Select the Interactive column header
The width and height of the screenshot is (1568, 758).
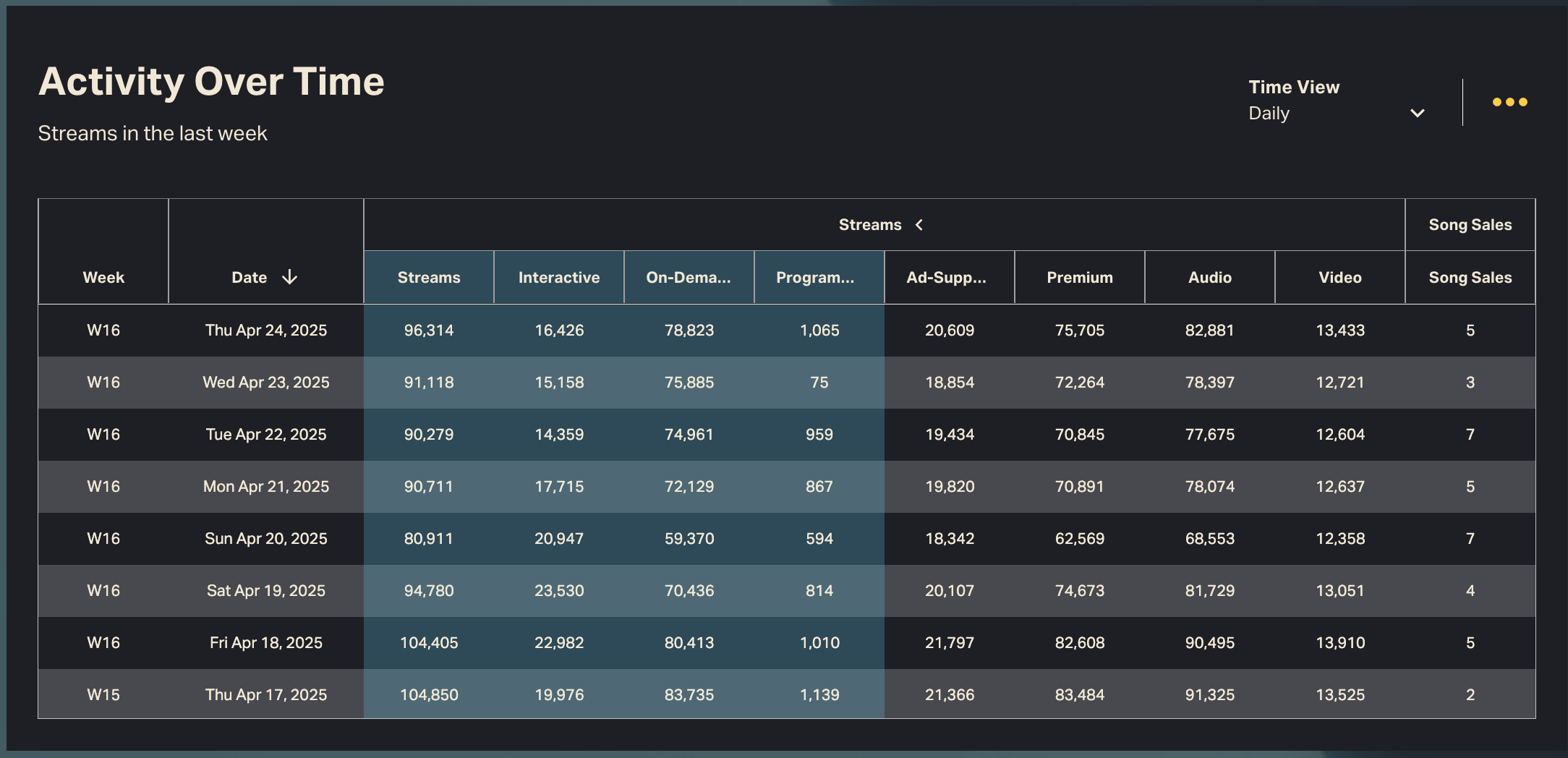tap(558, 277)
